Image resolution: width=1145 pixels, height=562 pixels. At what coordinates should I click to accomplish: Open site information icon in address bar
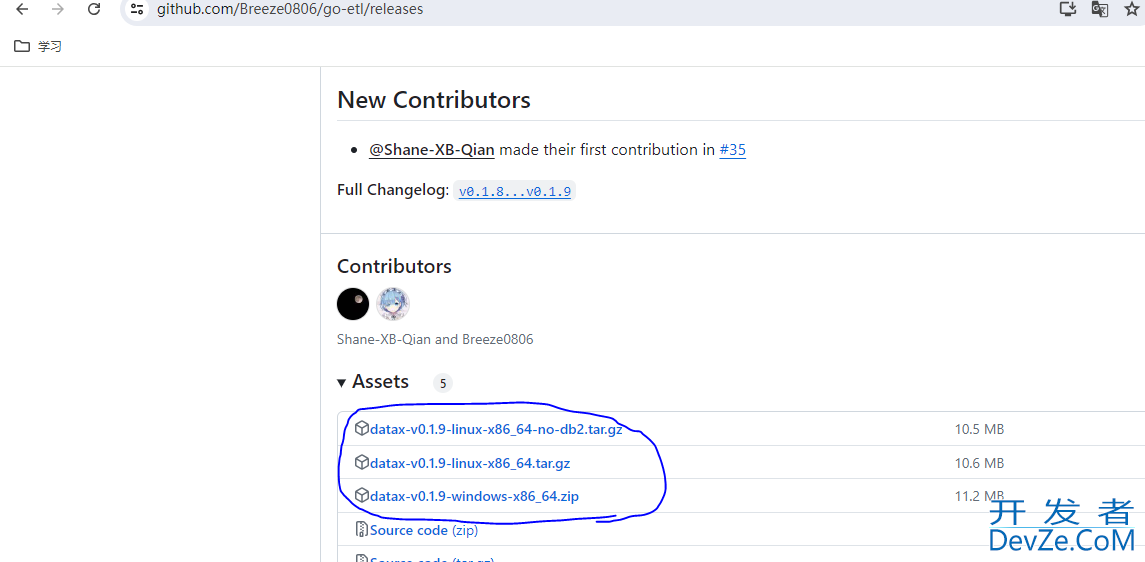(x=137, y=9)
